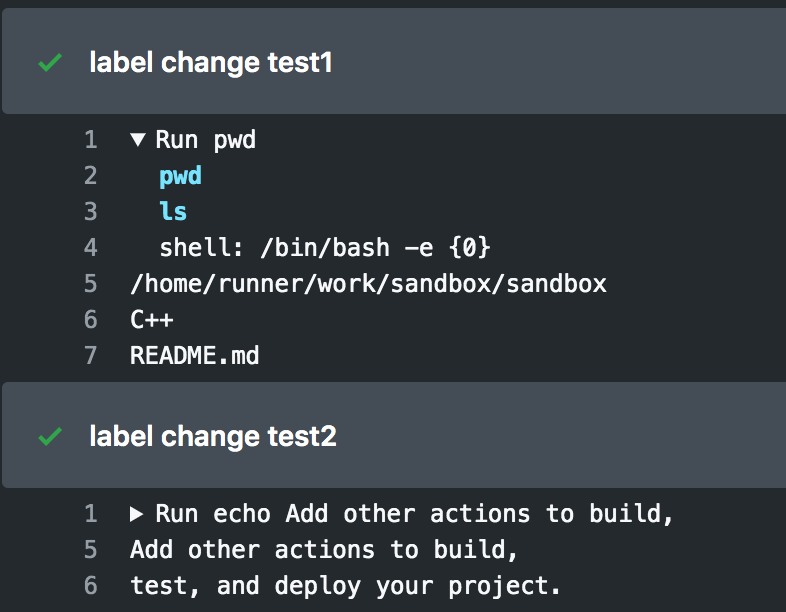The image size is (786, 612).
Task: Click line number 1 beside Run echo
Action: [x=90, y=514]
